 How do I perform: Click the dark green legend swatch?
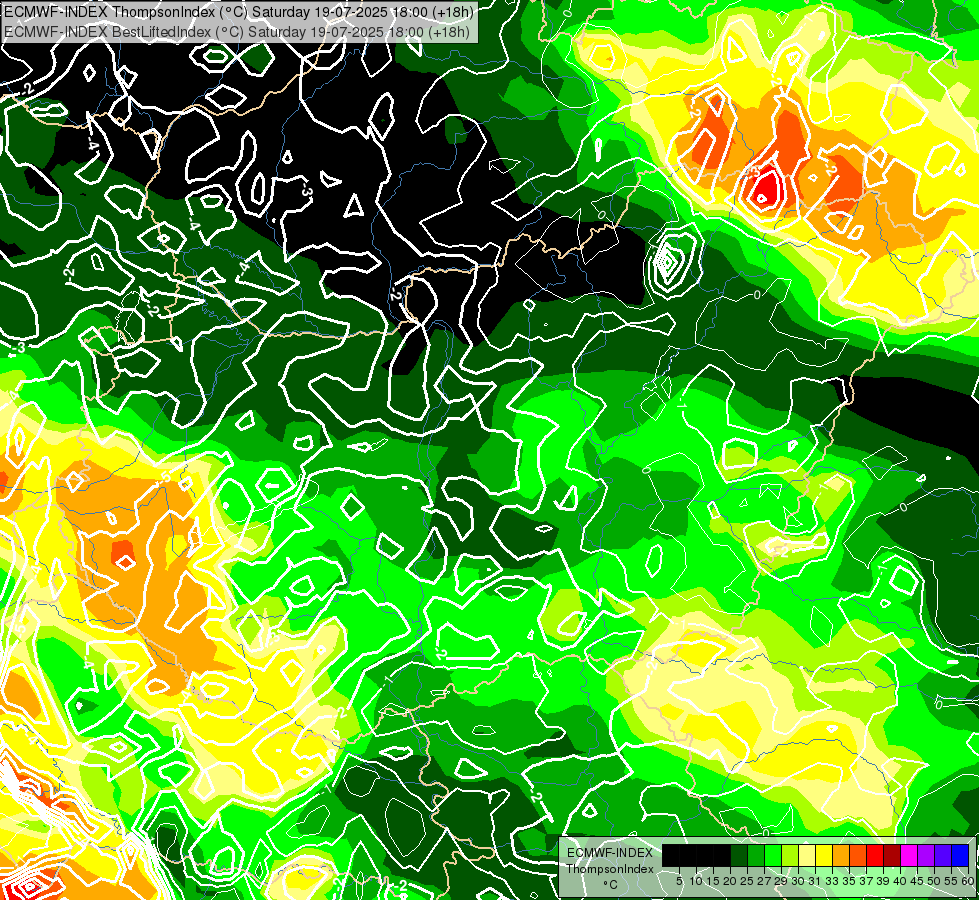tap(739, 855)
